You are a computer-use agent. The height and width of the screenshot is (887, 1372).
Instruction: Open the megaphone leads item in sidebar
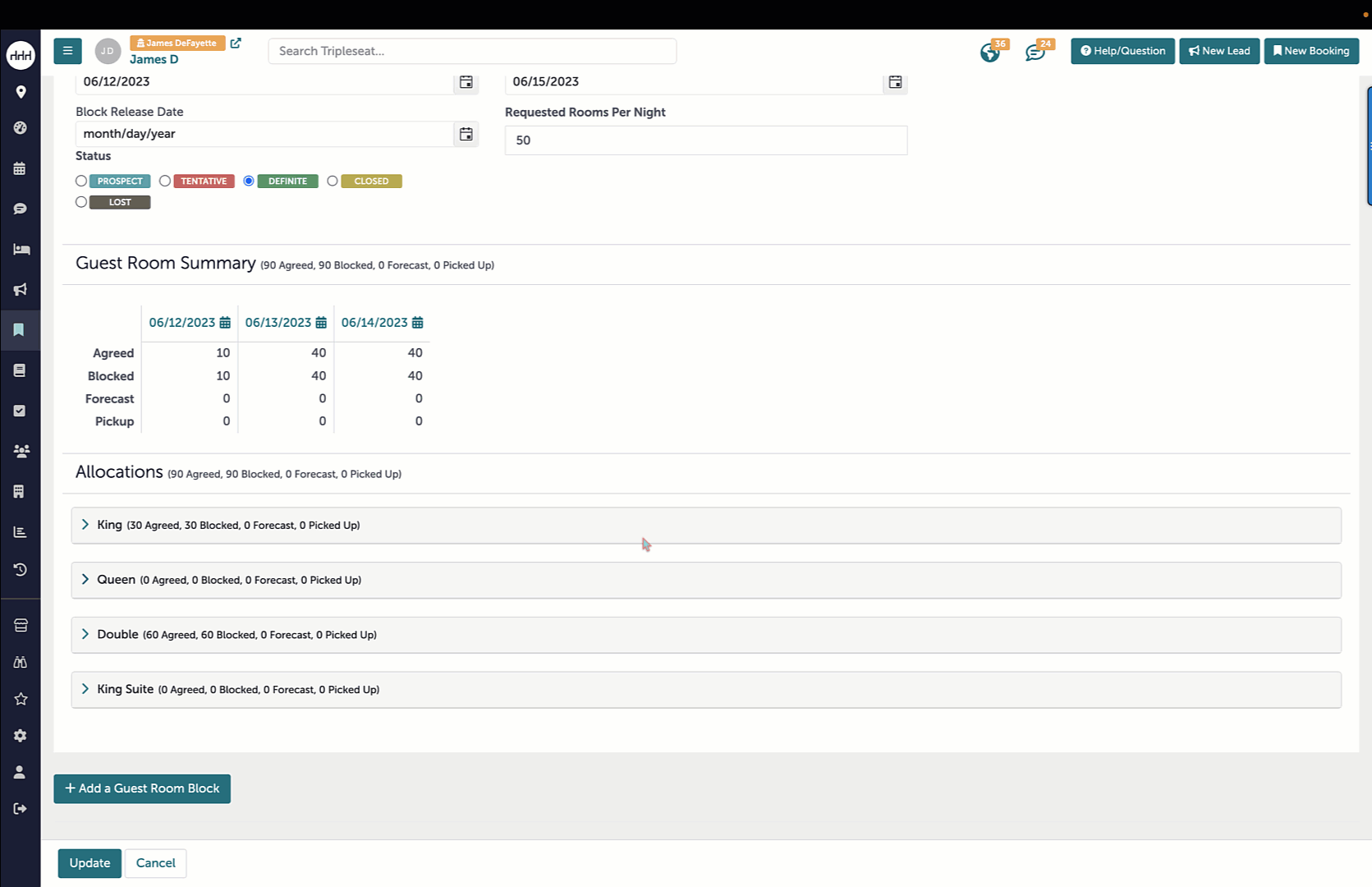tap(21, 289)
